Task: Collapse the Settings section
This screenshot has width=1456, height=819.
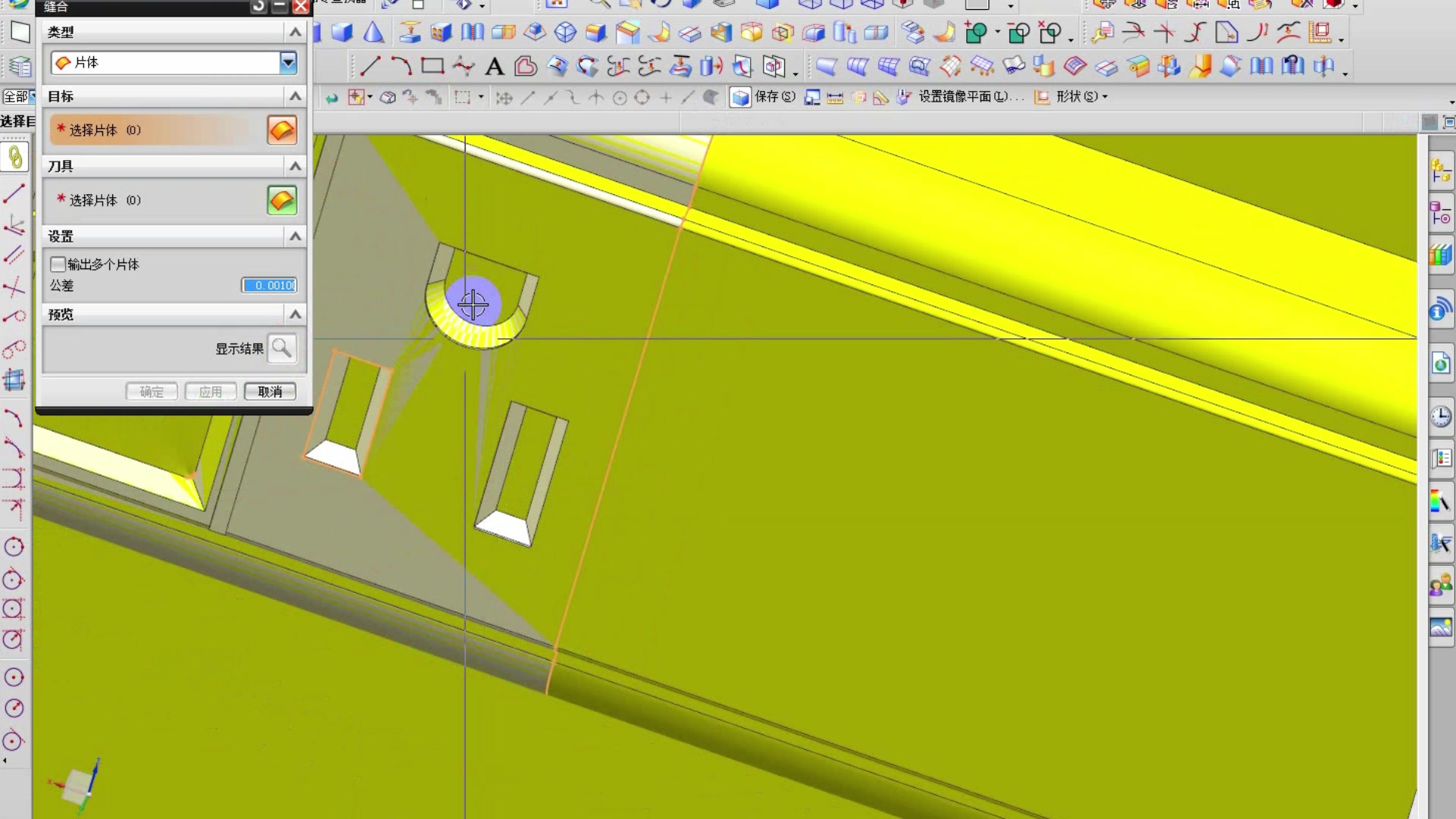Action: coord(295,237)
